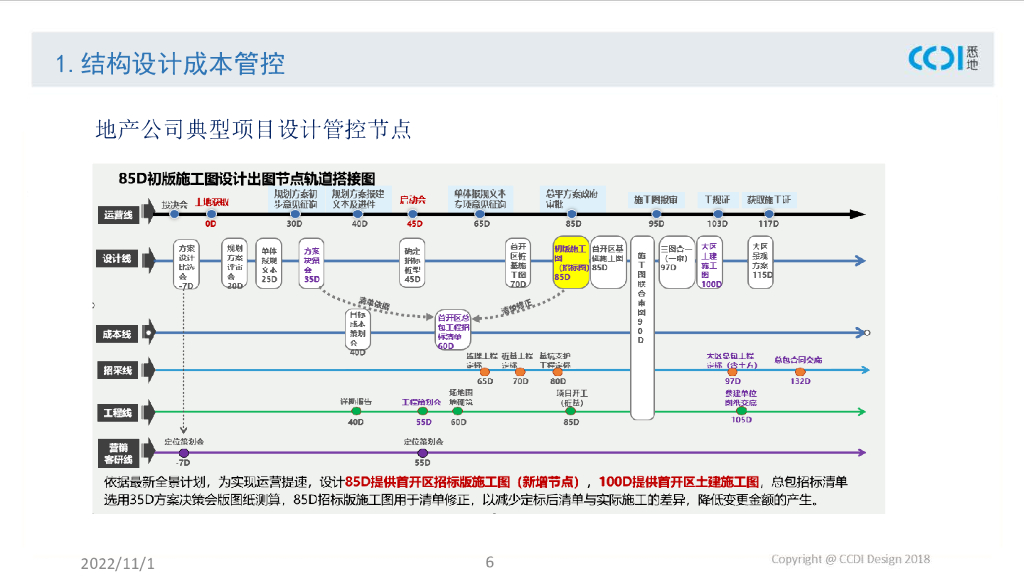Click the 117D marker on the operations line

769,214
